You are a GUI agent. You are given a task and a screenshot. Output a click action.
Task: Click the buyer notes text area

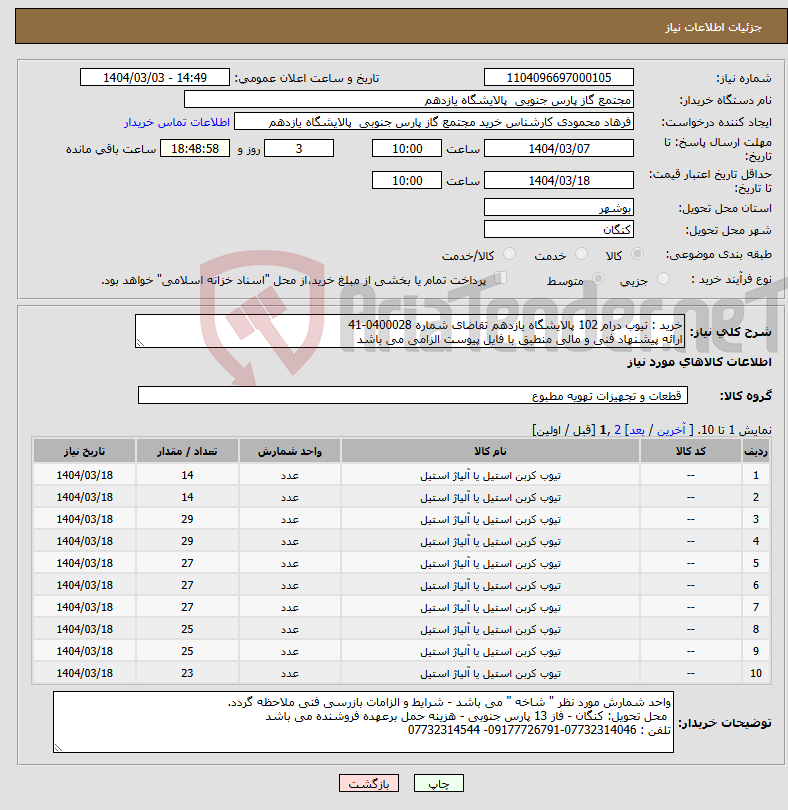click(363, 722)
